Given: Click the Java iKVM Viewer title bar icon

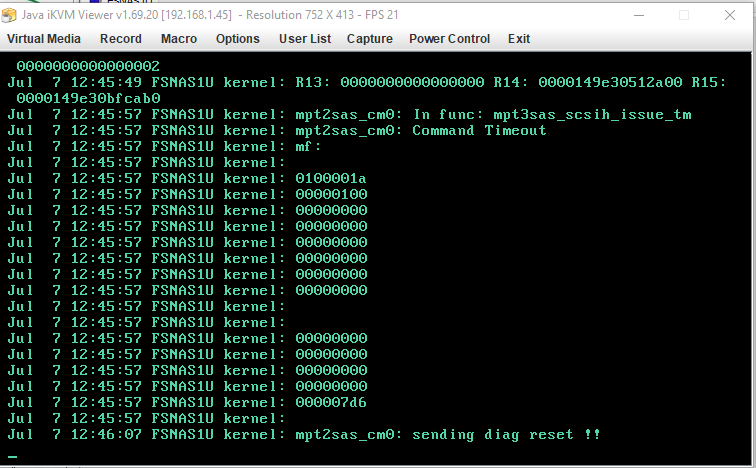Looking at the screenshot, I should click(x=9, y=15).
